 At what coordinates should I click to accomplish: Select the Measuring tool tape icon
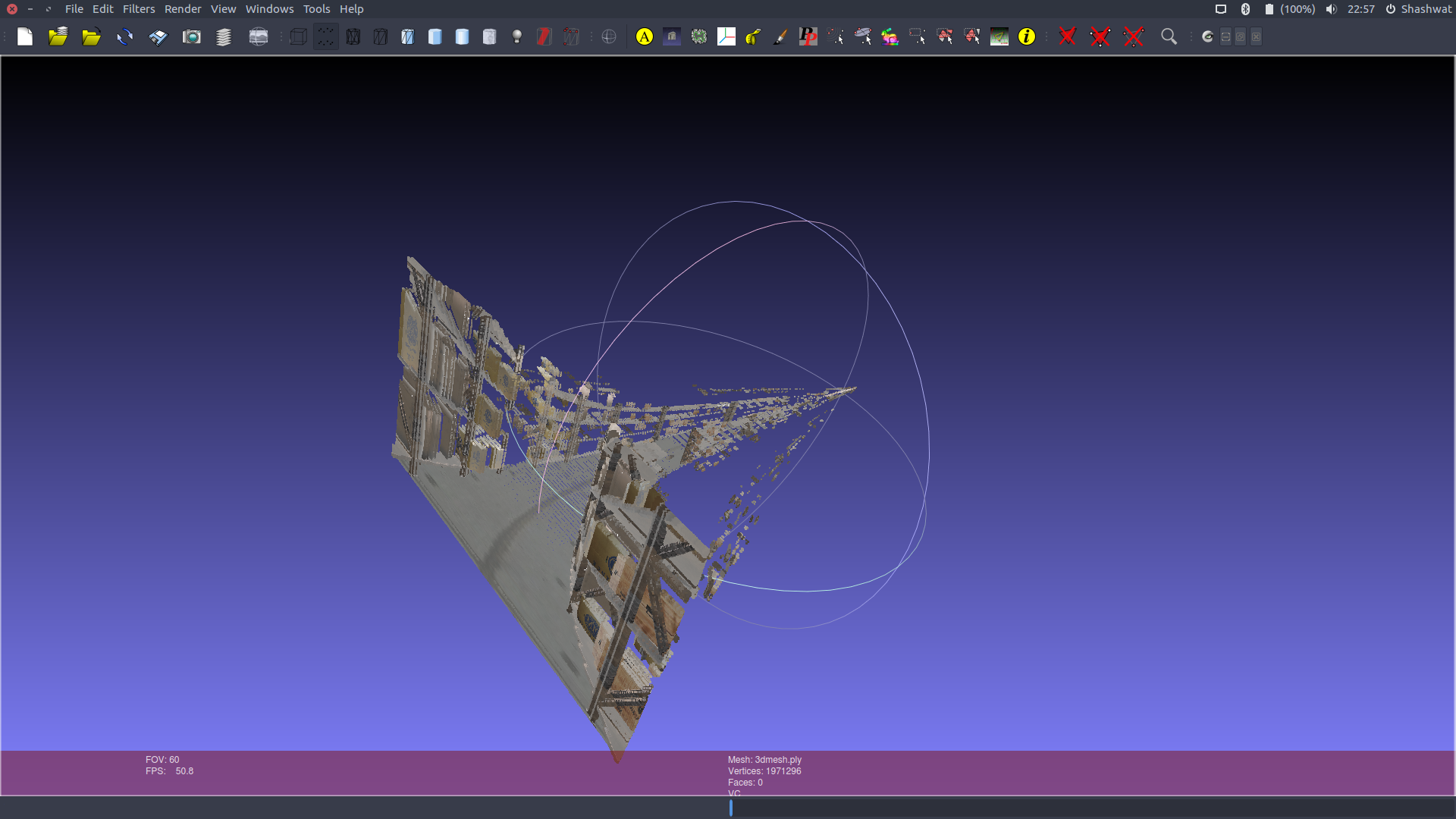point(754,36)
